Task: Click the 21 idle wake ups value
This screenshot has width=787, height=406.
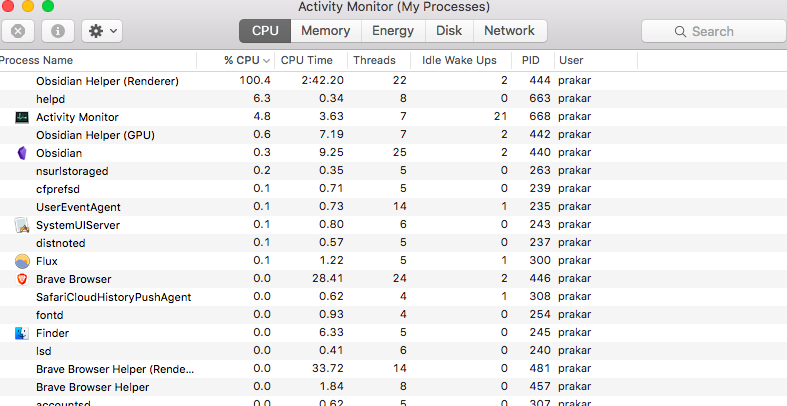Action: tap(500, 116)
